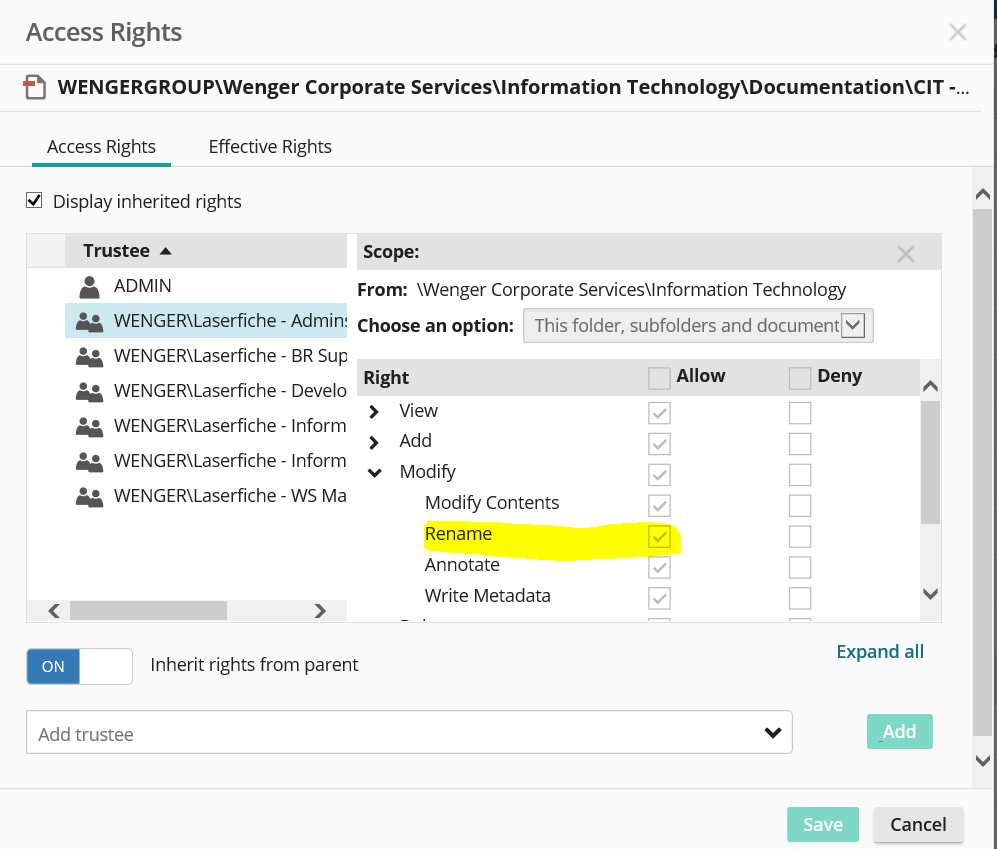997x849 pixels.
Task: Uncheck Display inherited rights checkbox
Action: [35, 201]
